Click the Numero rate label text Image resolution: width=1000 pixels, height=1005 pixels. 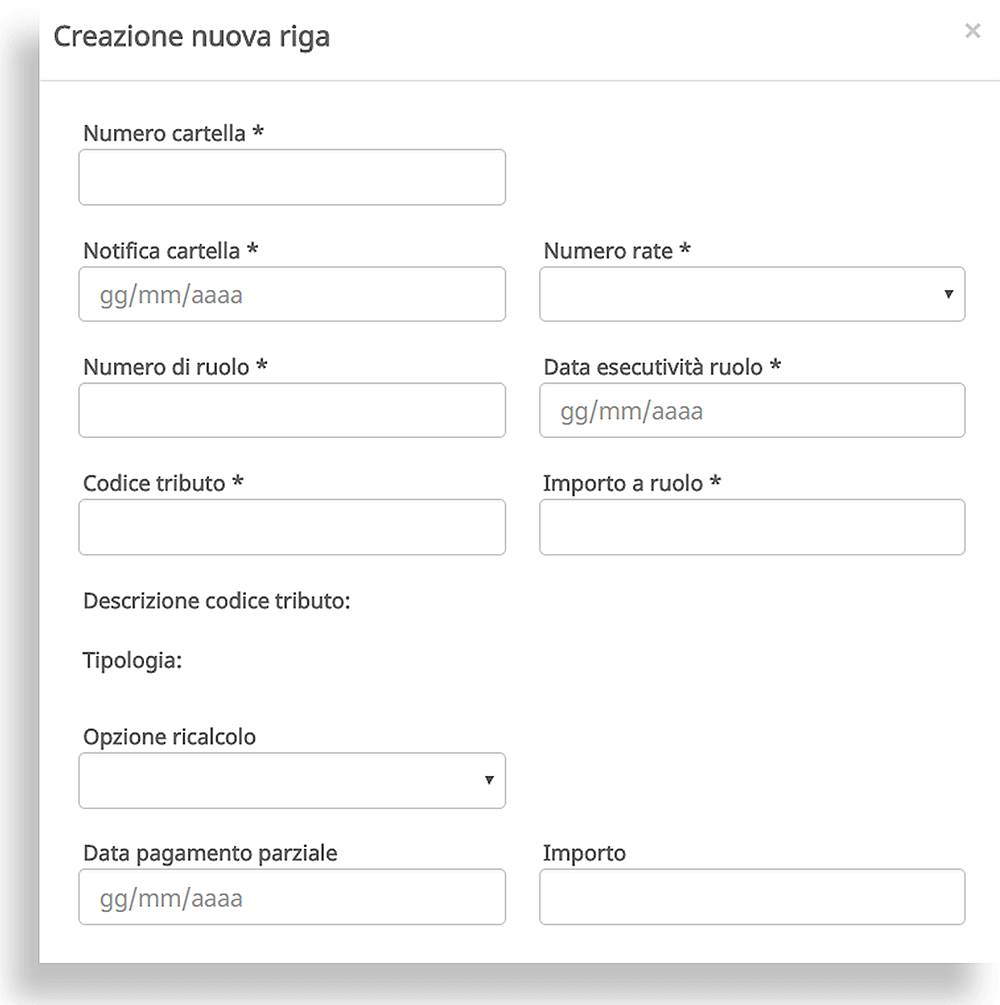pyautogui.click(x=617, y=251)
